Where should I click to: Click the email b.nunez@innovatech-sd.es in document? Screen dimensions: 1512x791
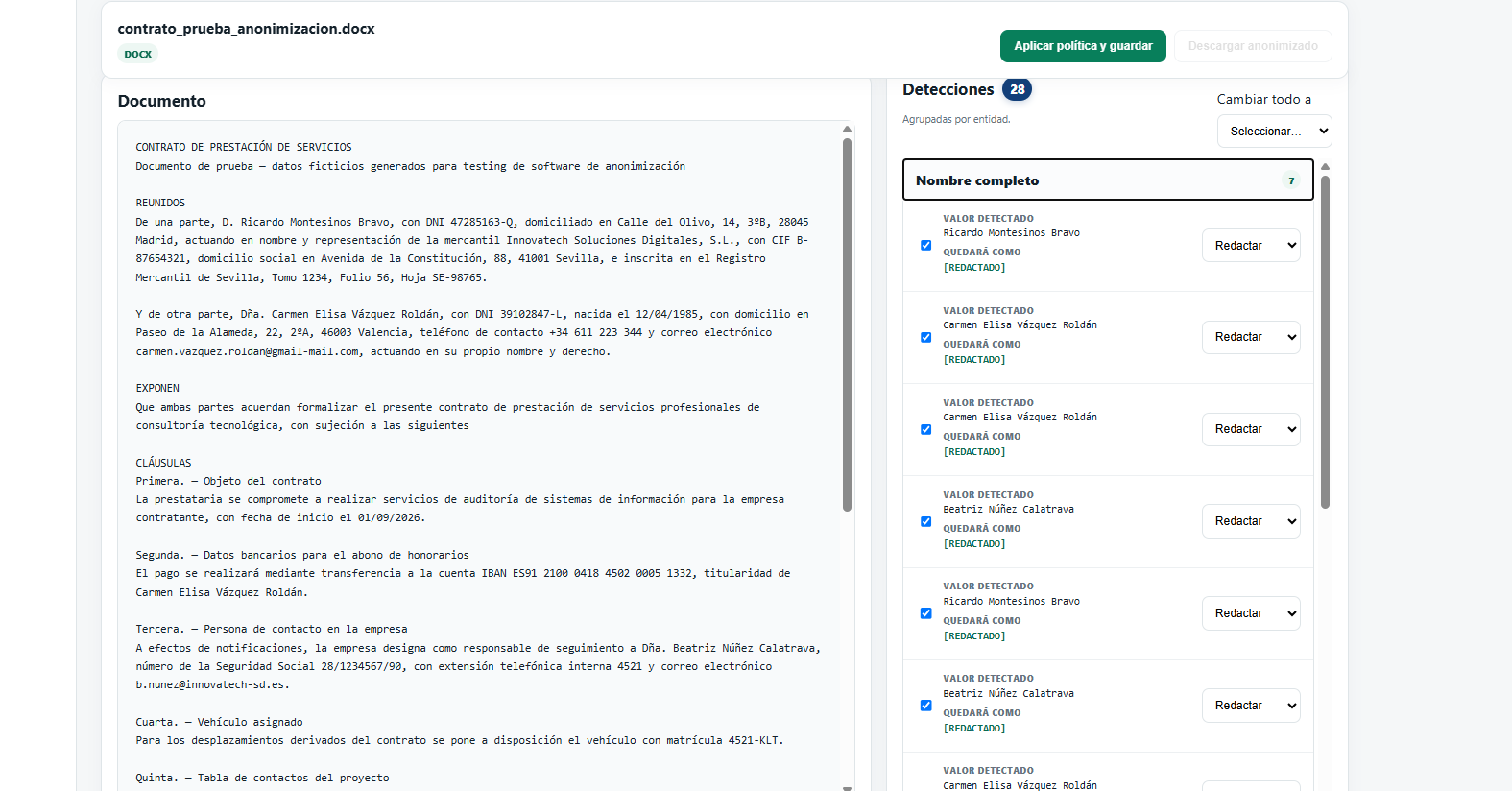(x=210, y=685)
